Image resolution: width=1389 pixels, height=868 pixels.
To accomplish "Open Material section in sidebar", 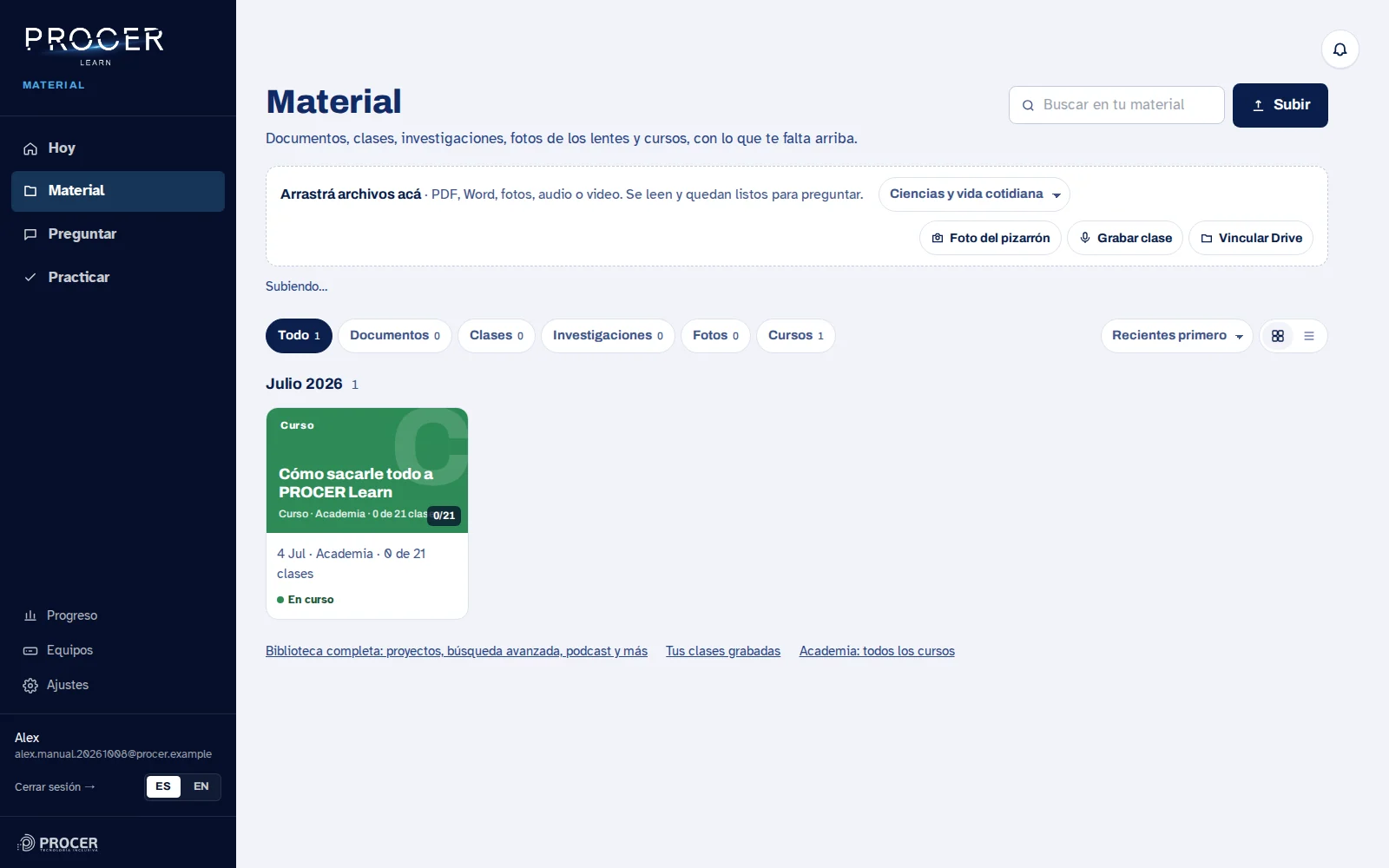I will (118, 191).
